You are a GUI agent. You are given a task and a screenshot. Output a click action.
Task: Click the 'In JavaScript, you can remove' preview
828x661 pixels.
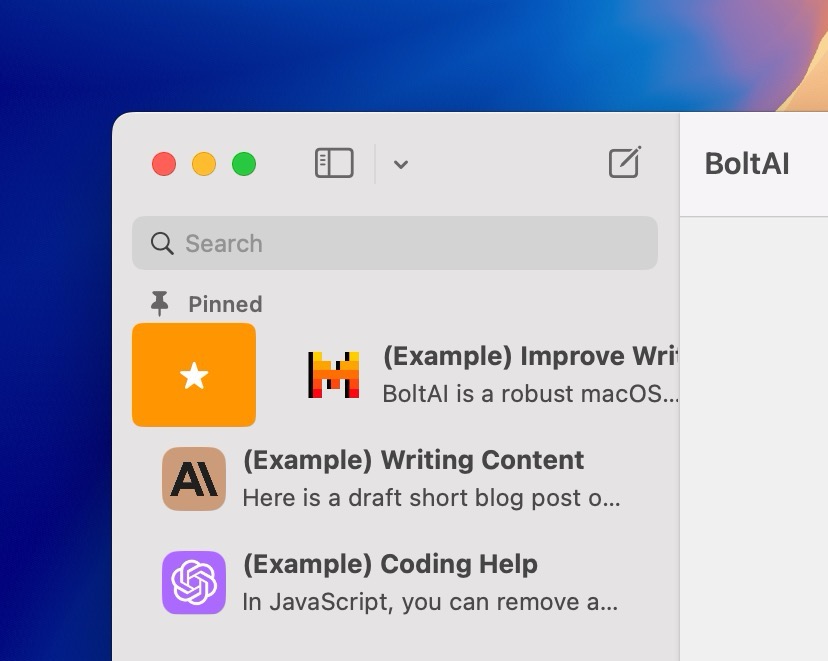tap(430, 602)
